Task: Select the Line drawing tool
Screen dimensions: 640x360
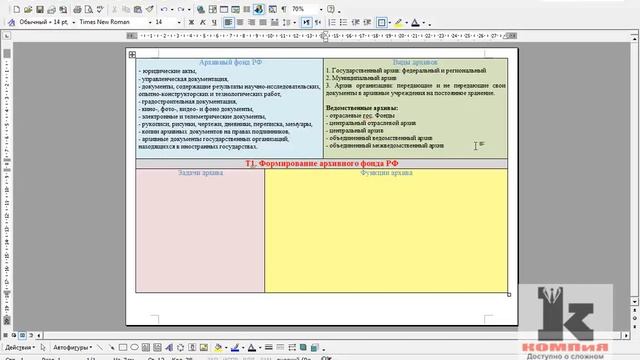Action: (x=100, y=348)
